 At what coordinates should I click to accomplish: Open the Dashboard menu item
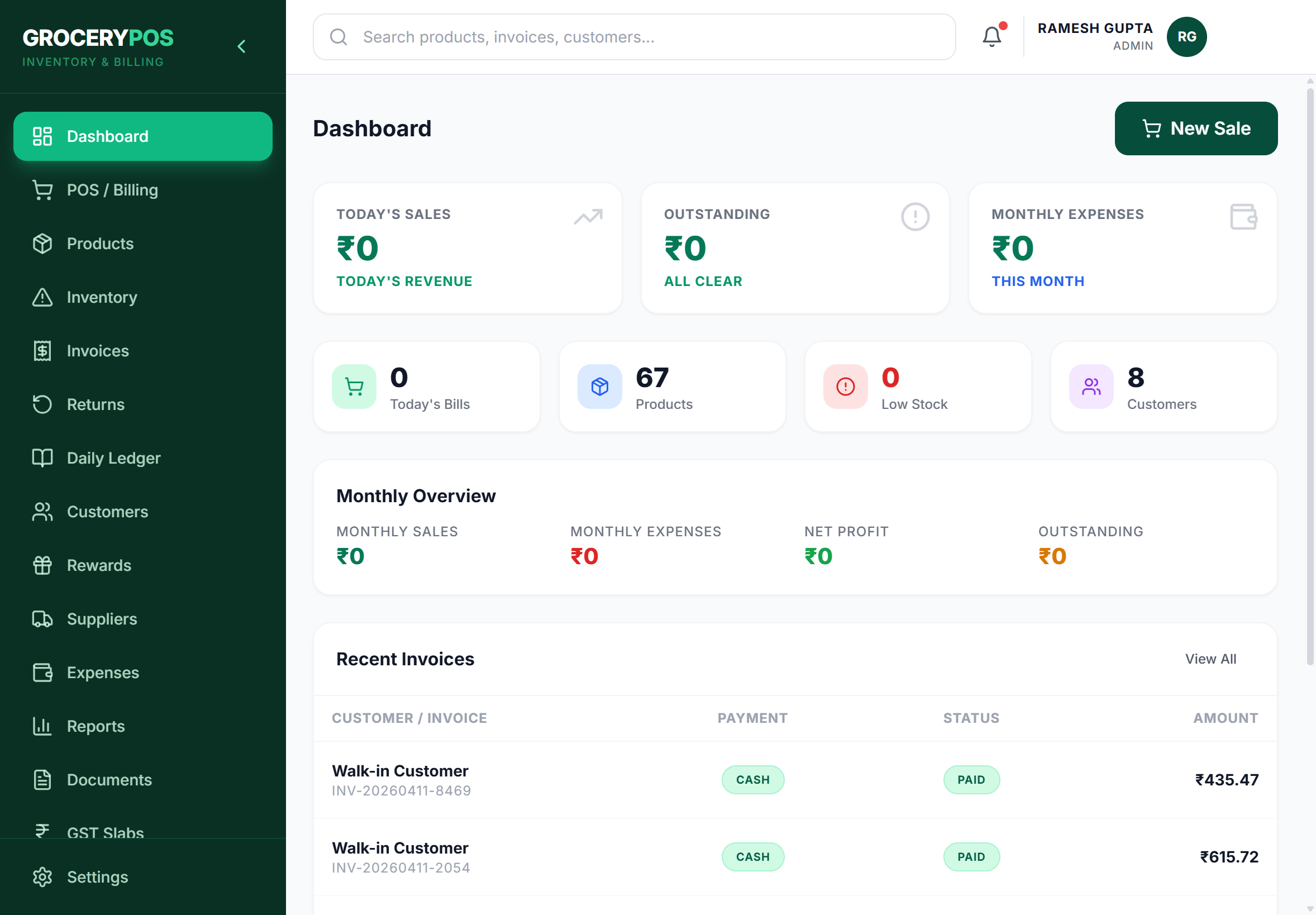coord(143,136)
